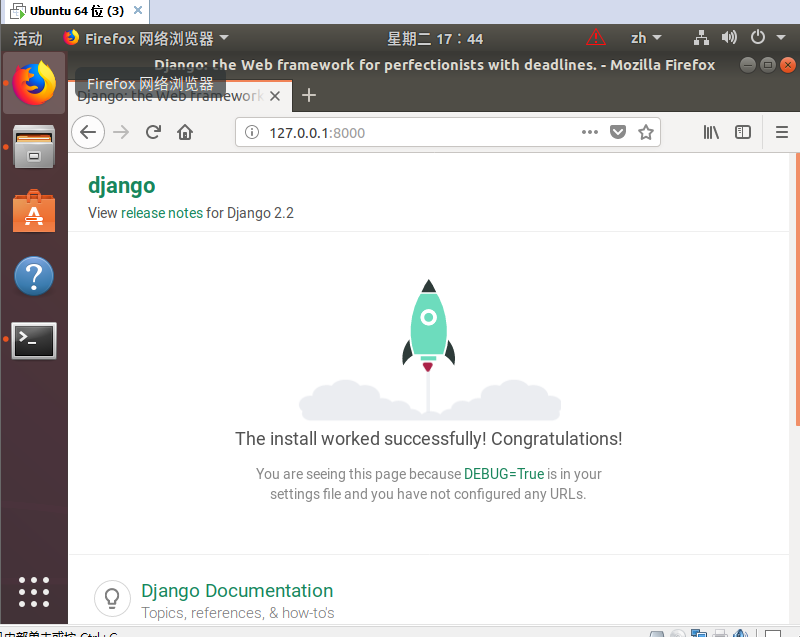Open a new tab with plus button
The width and height of the screenshot is (800, 637).
click(309, 95)
